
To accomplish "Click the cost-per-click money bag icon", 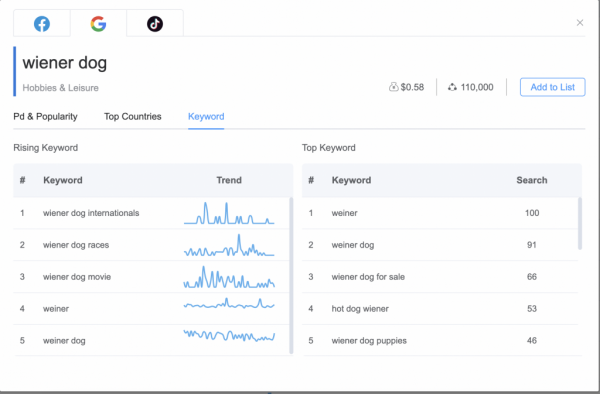I will [393, 87].
